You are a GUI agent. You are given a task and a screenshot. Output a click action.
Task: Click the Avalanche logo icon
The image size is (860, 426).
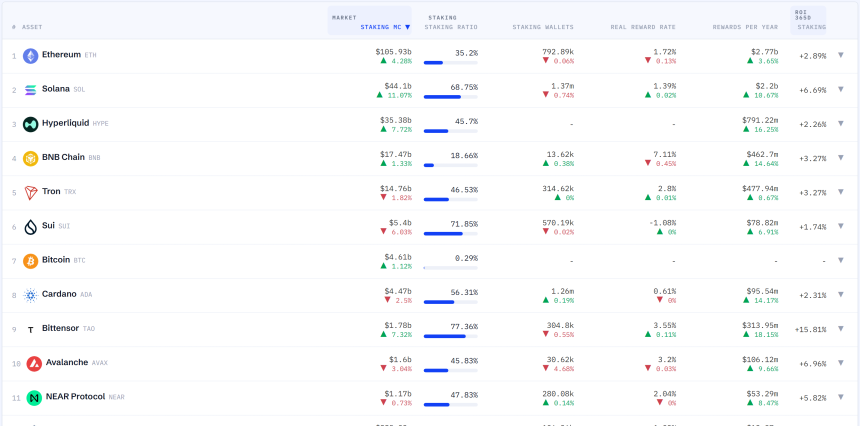34,363
